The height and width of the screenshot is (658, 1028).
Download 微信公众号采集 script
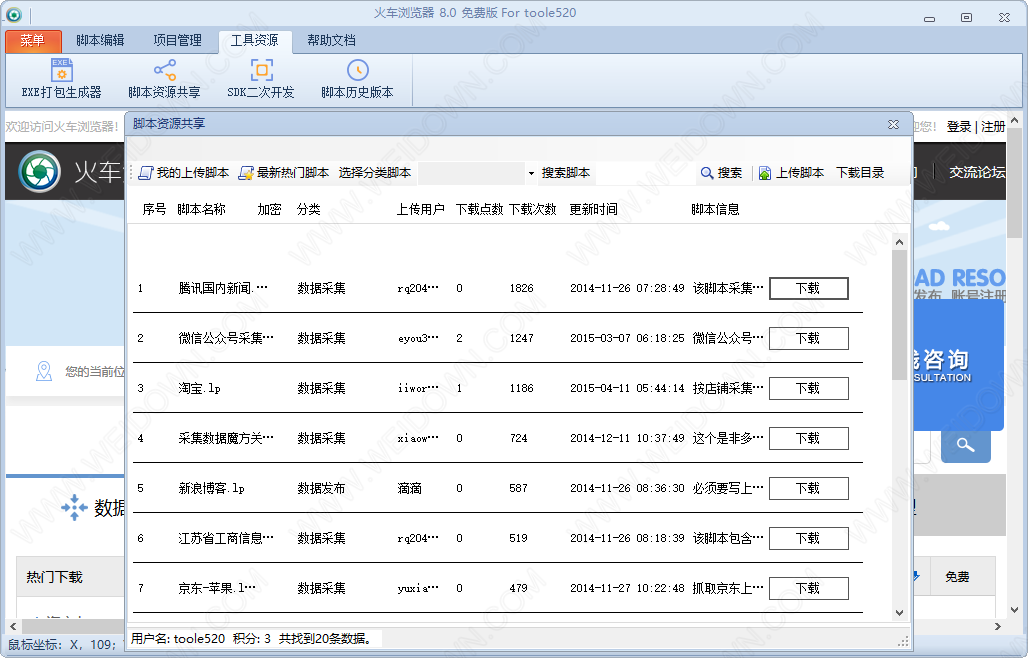point(808,338)
